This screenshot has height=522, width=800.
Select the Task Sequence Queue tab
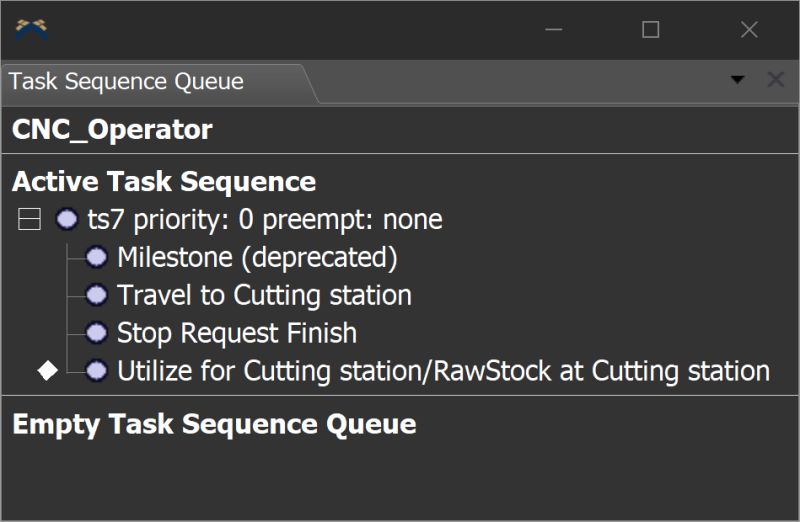coord(127,82)
